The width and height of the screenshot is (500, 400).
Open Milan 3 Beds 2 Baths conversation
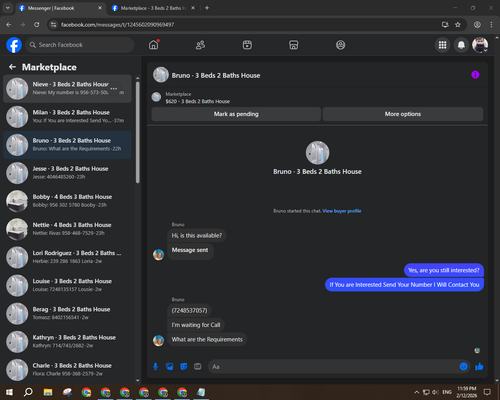click(x=67, y=117)
